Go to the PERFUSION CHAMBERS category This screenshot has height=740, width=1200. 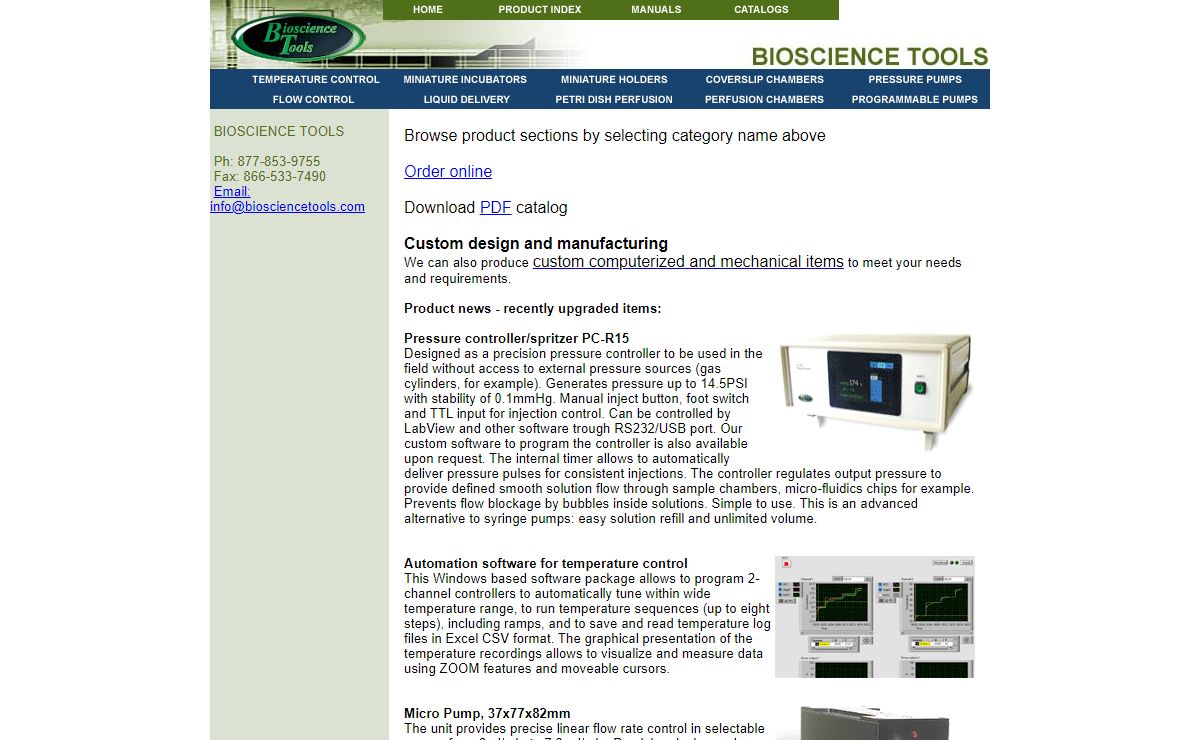click(764, 99)
